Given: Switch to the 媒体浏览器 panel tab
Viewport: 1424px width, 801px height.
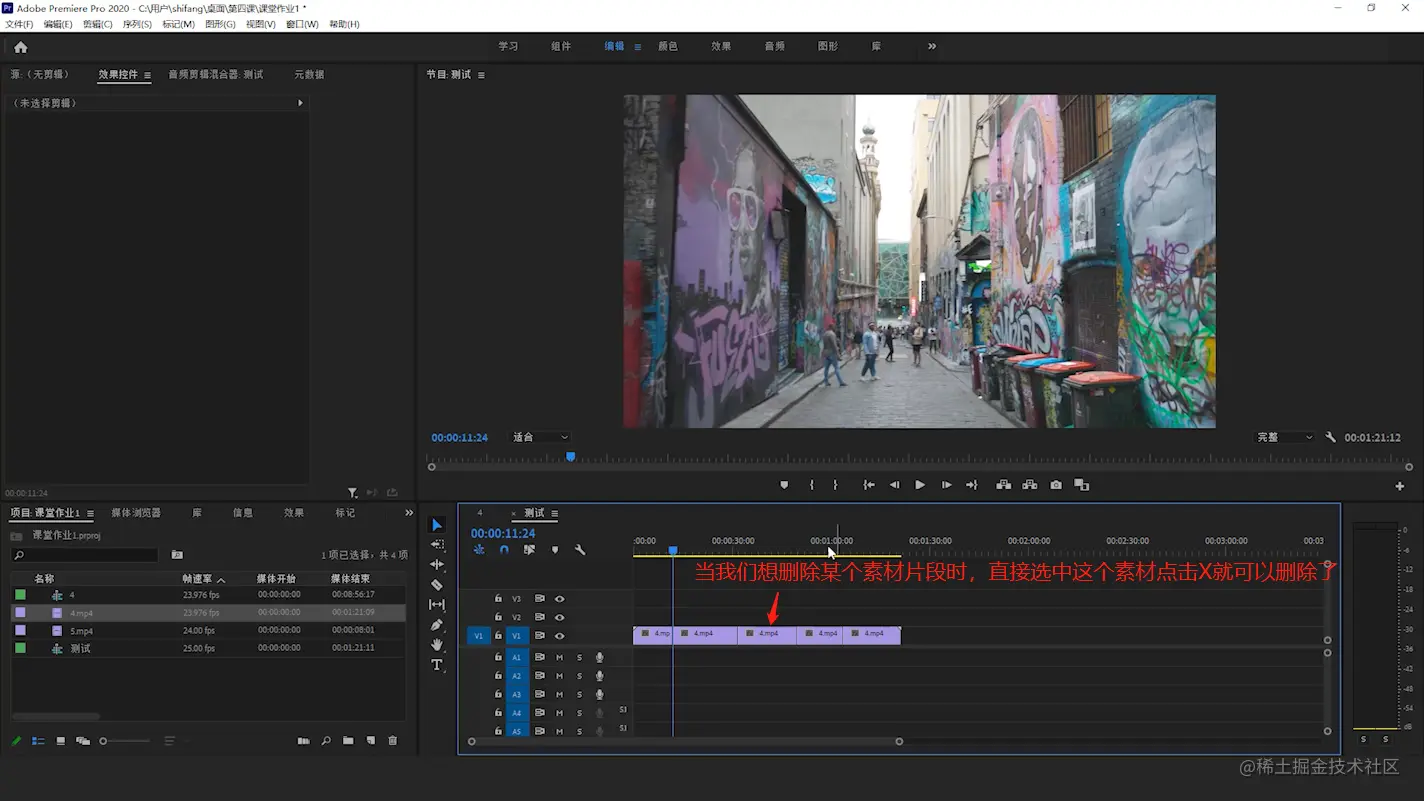Looking at the screenshot, I should pyautogui.click(x=136, y=513).
